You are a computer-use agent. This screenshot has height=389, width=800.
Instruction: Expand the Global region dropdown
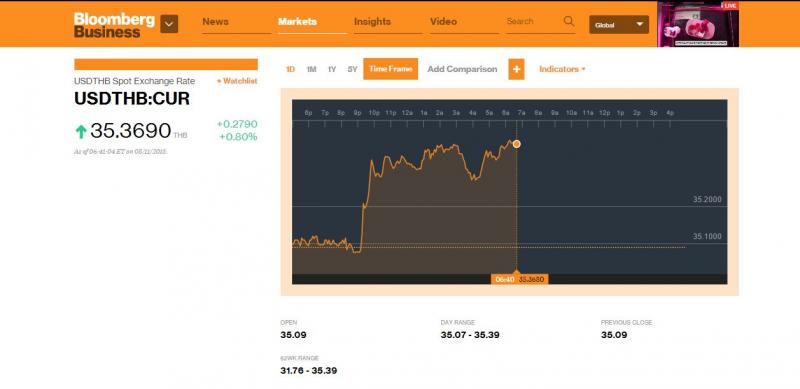pyautogui.click(x=619, y=25)
